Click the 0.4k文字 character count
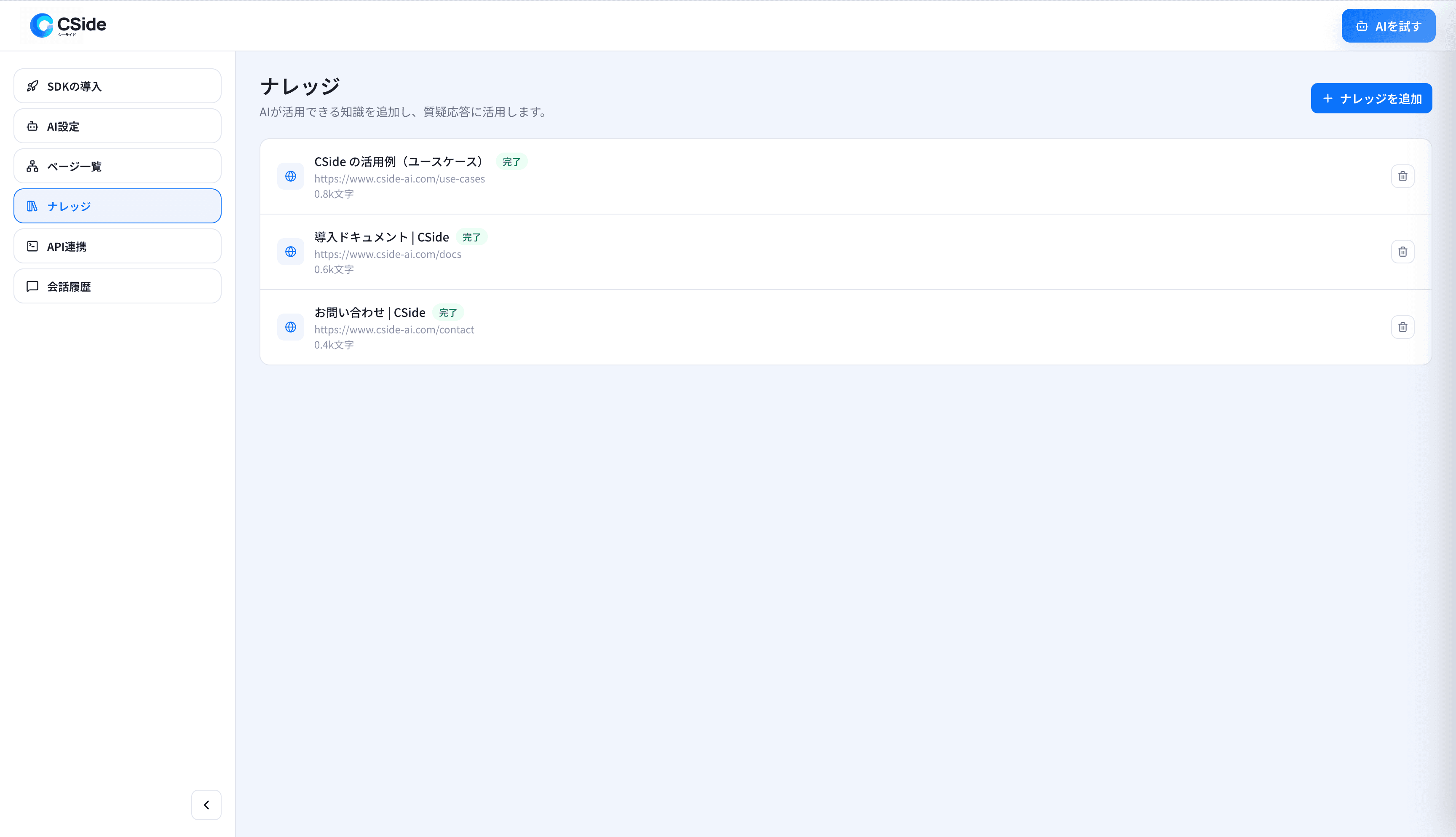Image resolution: width=1456 pixels, height=837 pixels. click(334, 344)
